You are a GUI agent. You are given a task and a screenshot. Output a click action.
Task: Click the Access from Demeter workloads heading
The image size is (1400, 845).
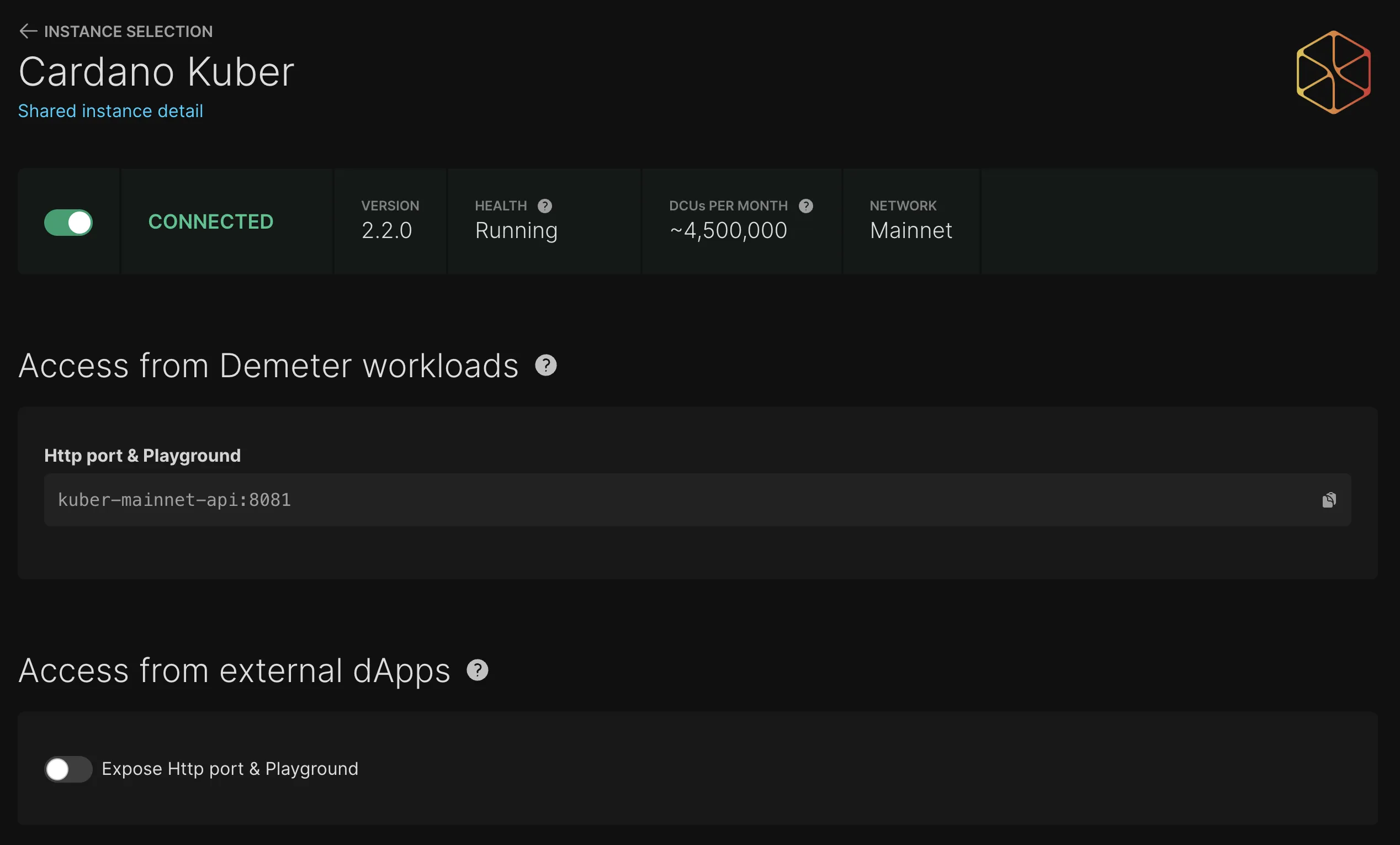click(268, 366)
